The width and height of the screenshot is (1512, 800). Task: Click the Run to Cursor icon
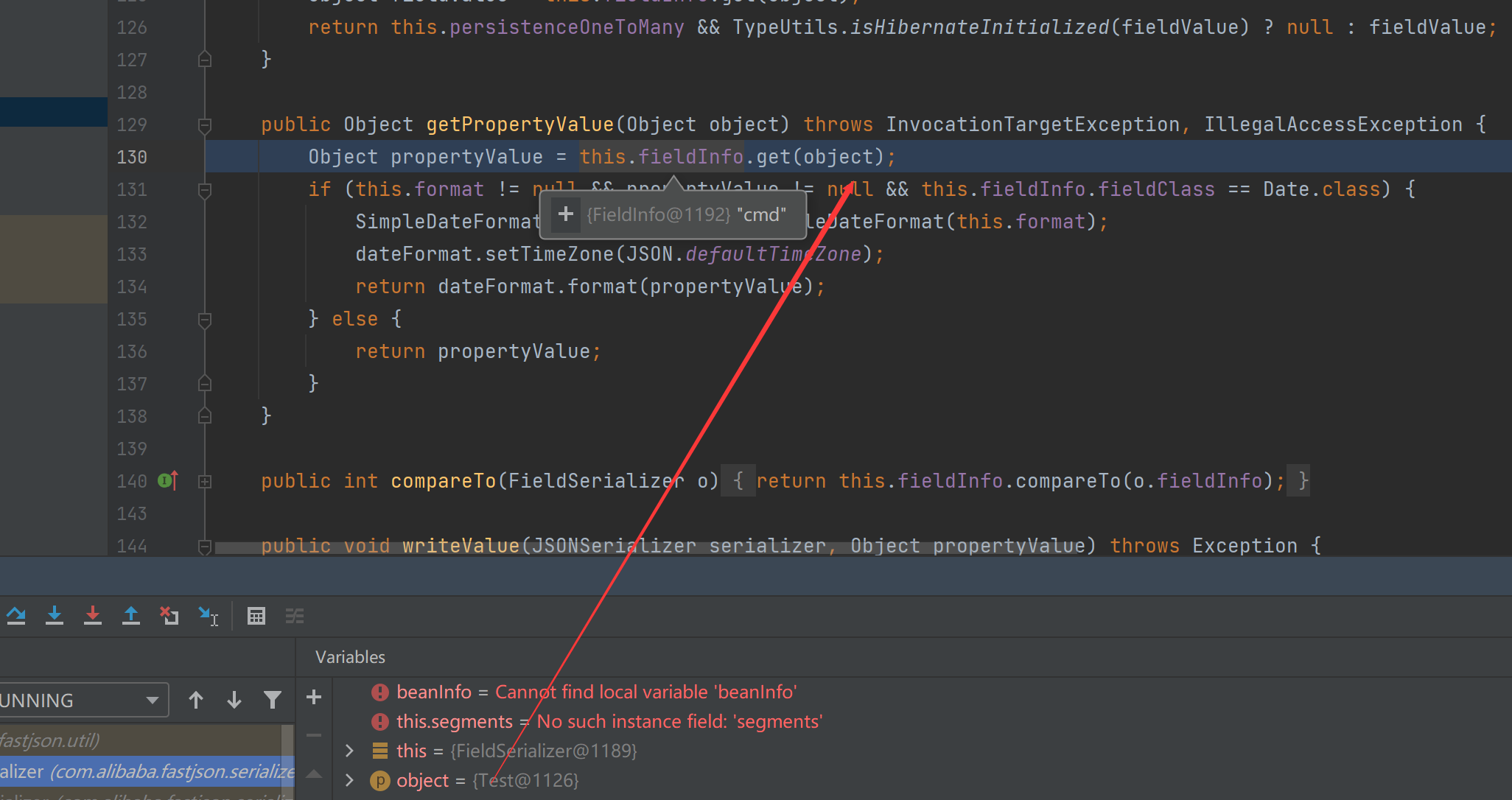[209, 616]
